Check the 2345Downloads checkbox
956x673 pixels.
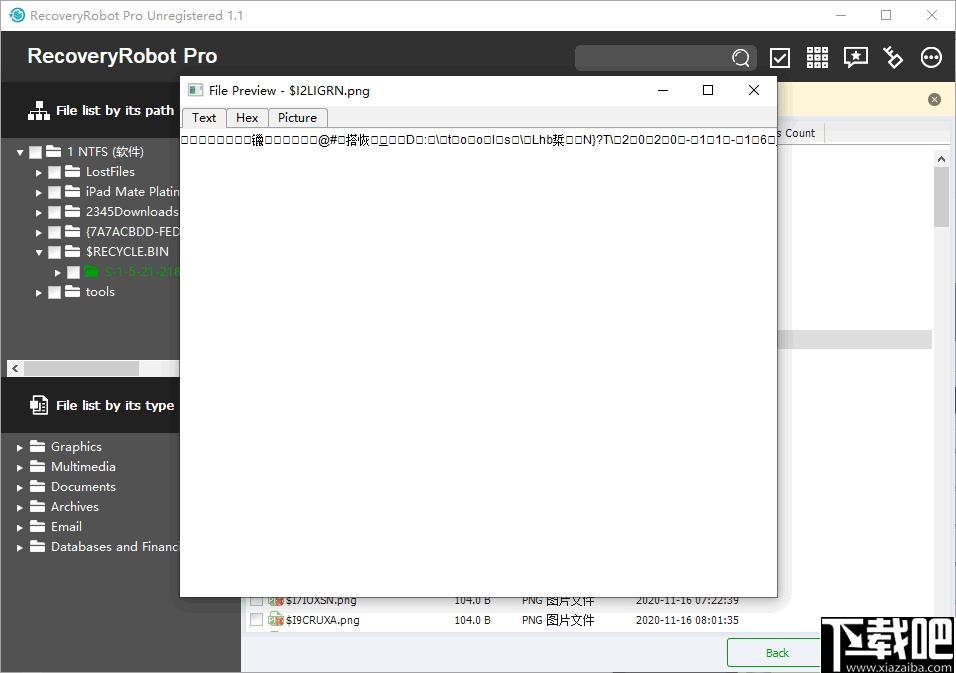54,212
